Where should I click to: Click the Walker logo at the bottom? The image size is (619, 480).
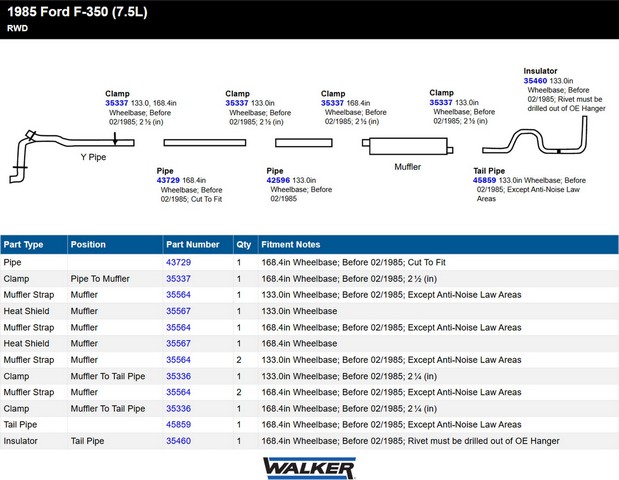point(309,469)
